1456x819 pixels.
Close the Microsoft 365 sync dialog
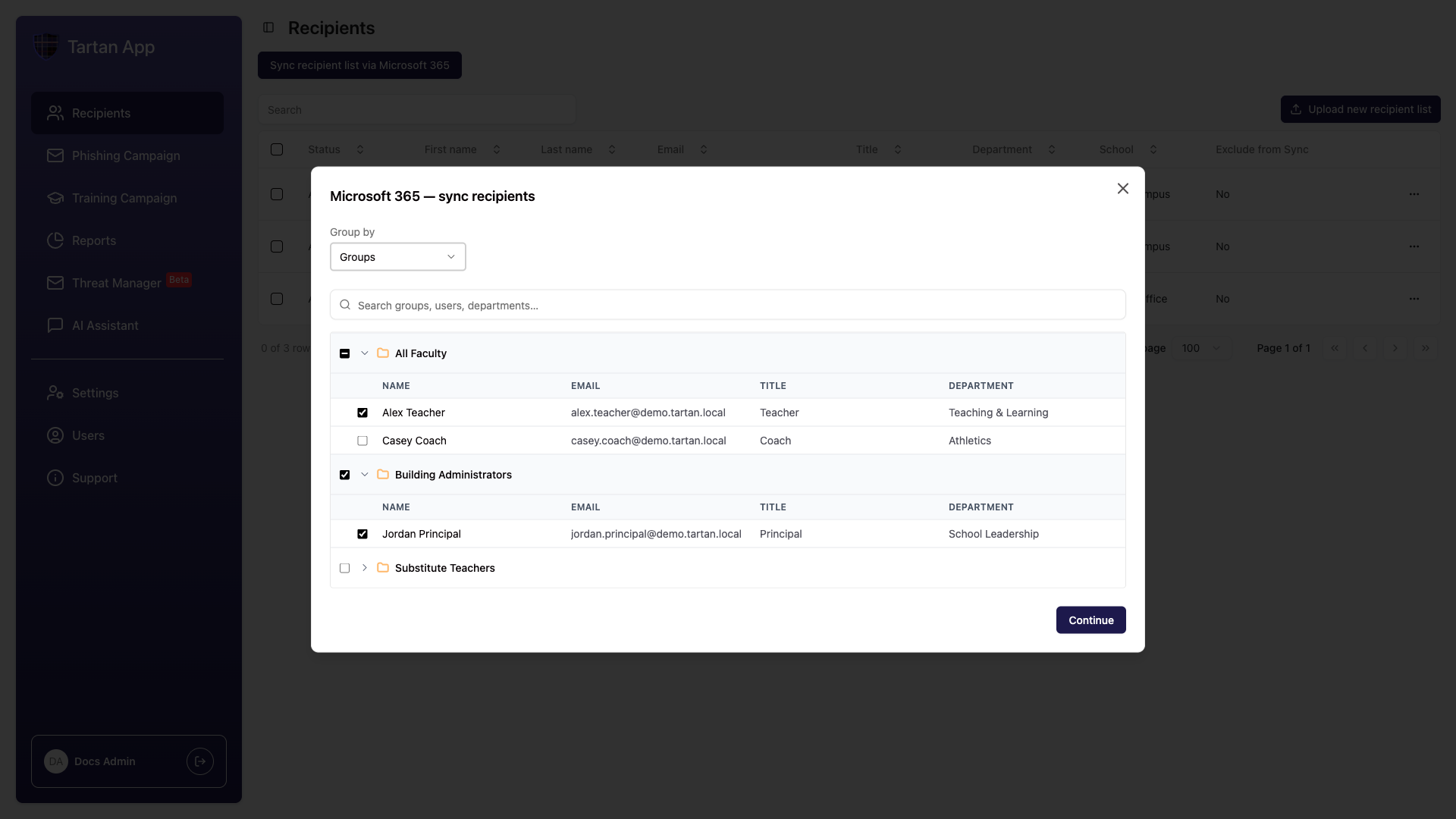coord(1123,188)
